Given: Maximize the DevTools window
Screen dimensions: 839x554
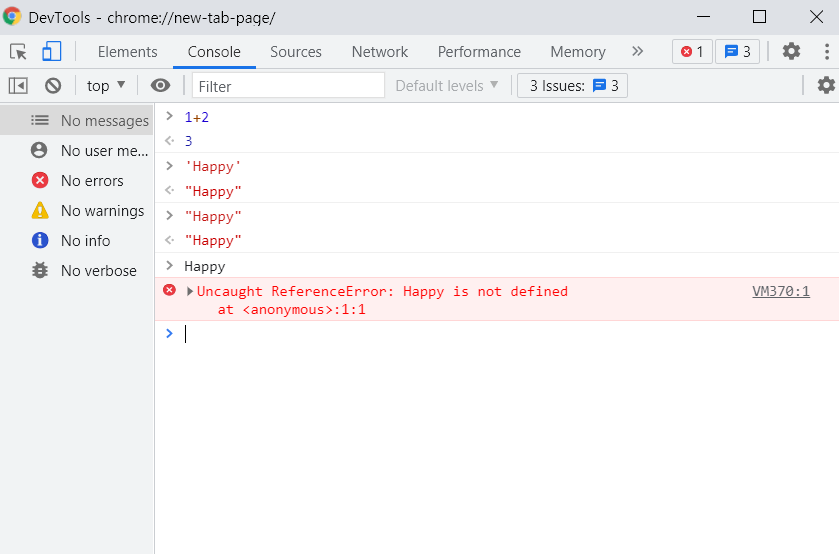Looking at the screenshot, I should tap(759, 17).
